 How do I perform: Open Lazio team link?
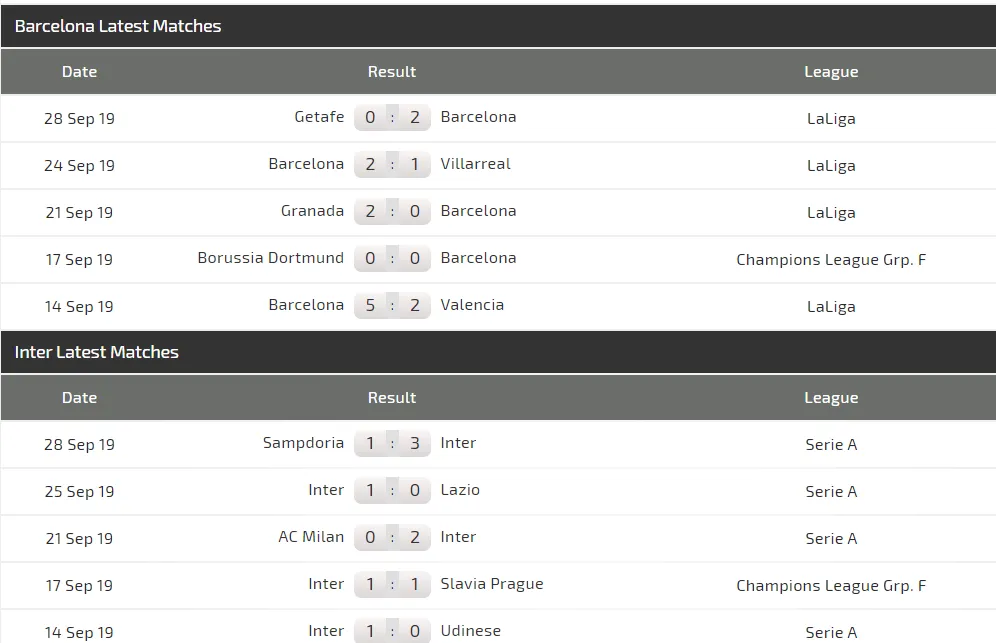(x=460, y=490)
